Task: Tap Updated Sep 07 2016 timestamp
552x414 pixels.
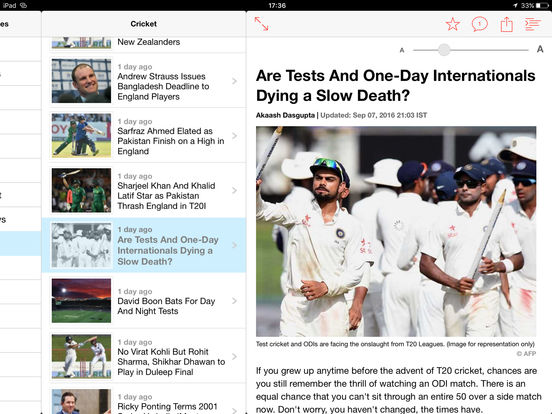Action: tap(374, 115)
